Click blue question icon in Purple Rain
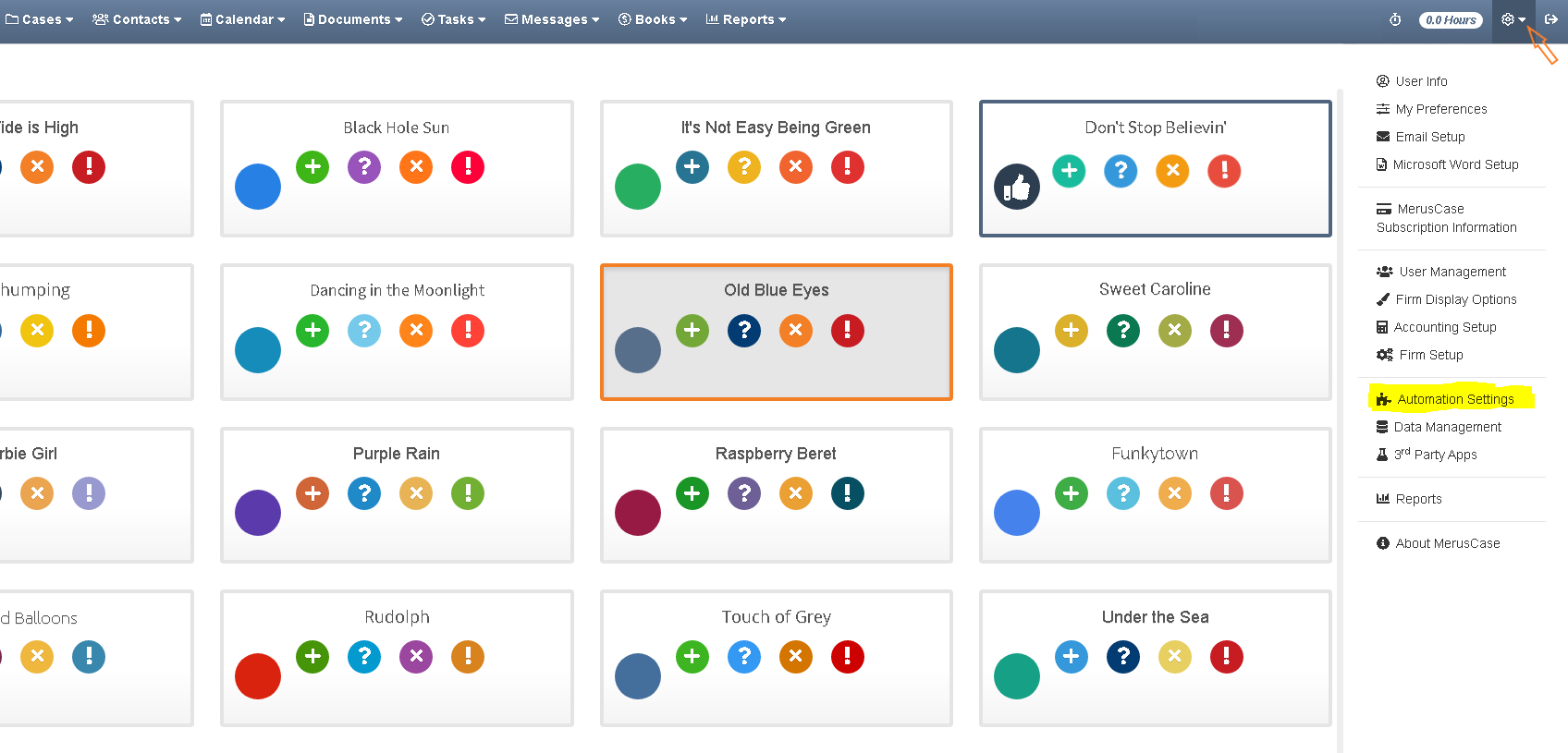Viewport: 1568px width, 753px height. coord(364,493)
